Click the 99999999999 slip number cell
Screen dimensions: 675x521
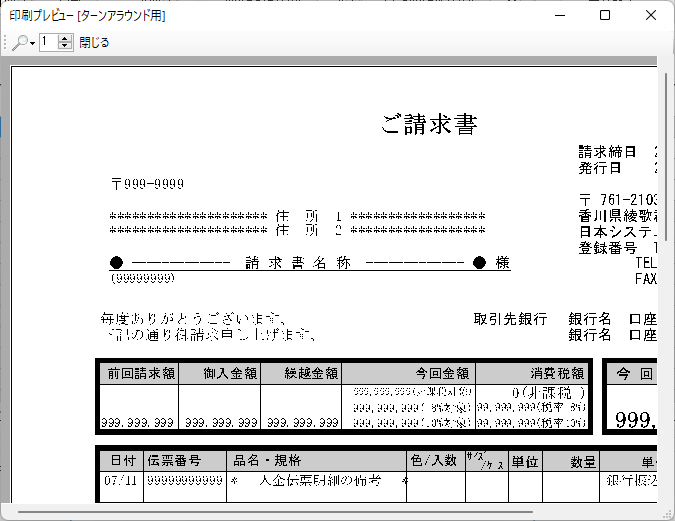click(185, 480)
